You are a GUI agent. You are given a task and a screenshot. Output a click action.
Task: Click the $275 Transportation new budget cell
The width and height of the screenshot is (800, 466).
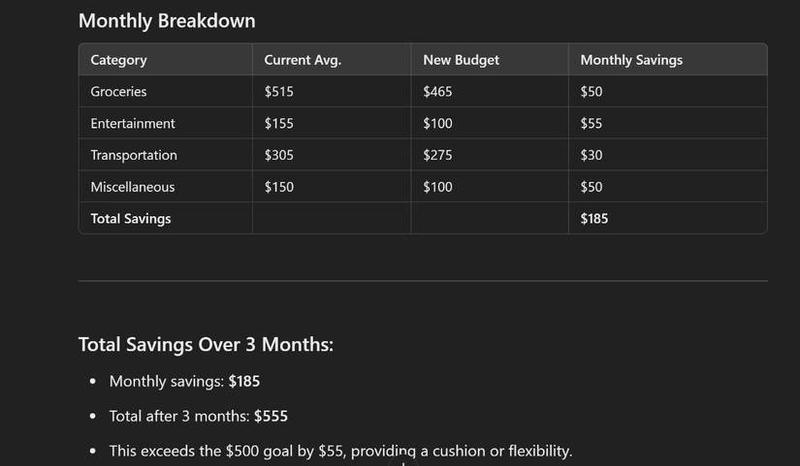point(438,156)
